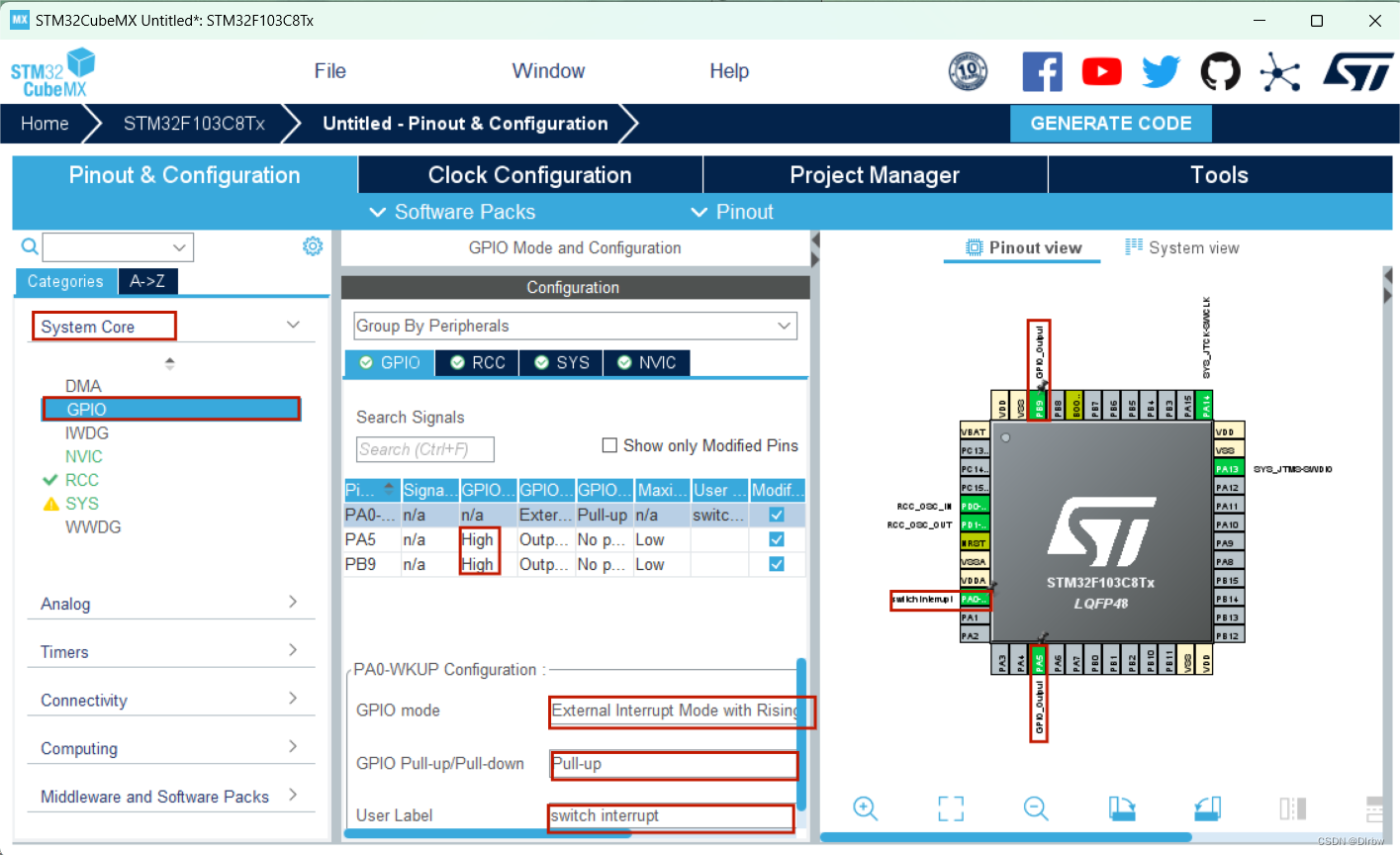The width and height of the screenshot is (1400, 855).
Task: Zoom in on the pinout view
Action: (866, 808)
